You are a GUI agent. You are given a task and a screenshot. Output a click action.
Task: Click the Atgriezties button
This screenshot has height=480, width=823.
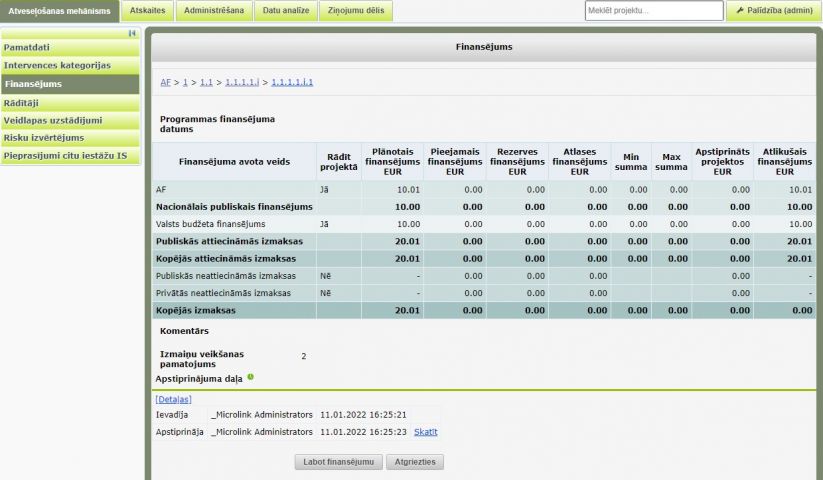415,462
